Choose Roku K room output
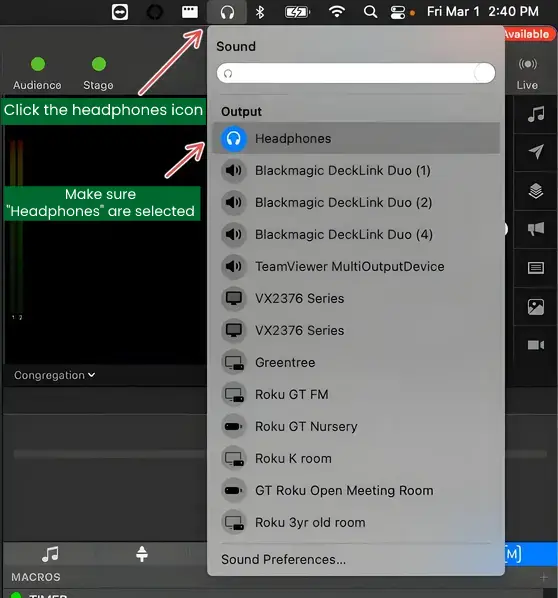The width and height of the screenshot is (558, 598). (x=356, y=458)
